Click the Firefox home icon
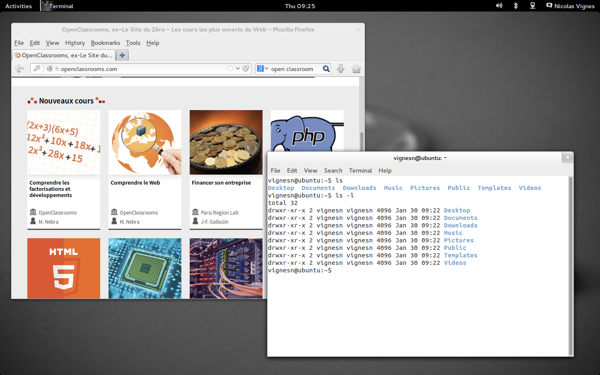 pos(356,69)
